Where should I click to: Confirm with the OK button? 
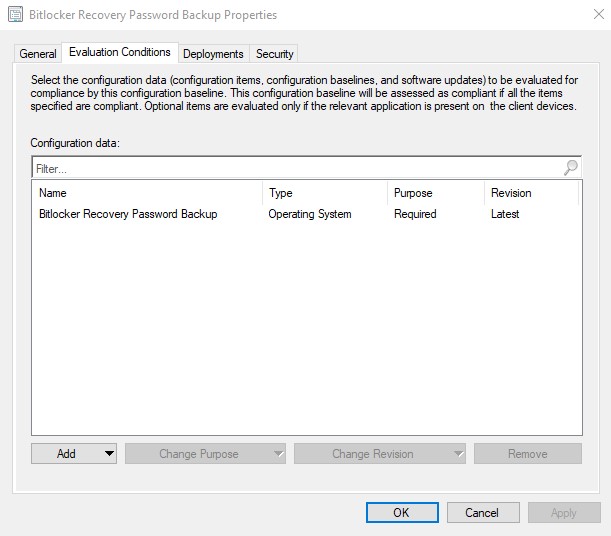click(402, 512)
